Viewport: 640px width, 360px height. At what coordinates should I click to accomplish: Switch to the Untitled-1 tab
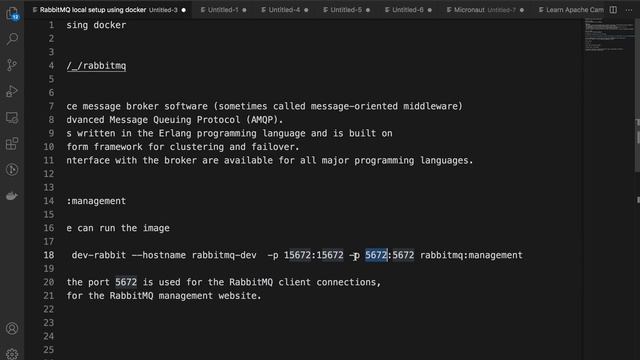[x=223, y=10]
